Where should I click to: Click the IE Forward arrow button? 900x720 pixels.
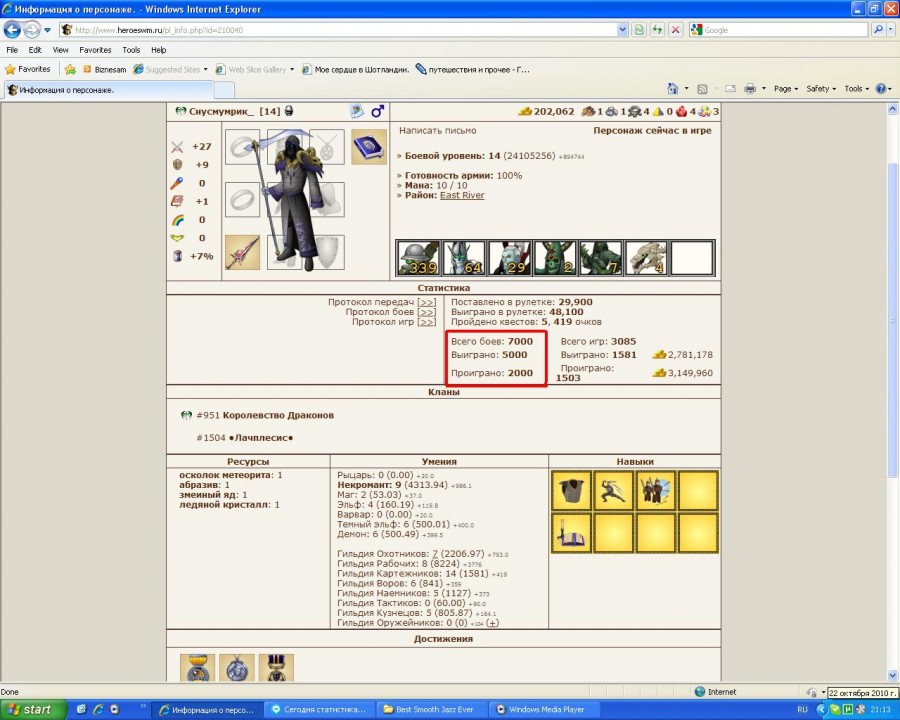(x=32, y=29)
